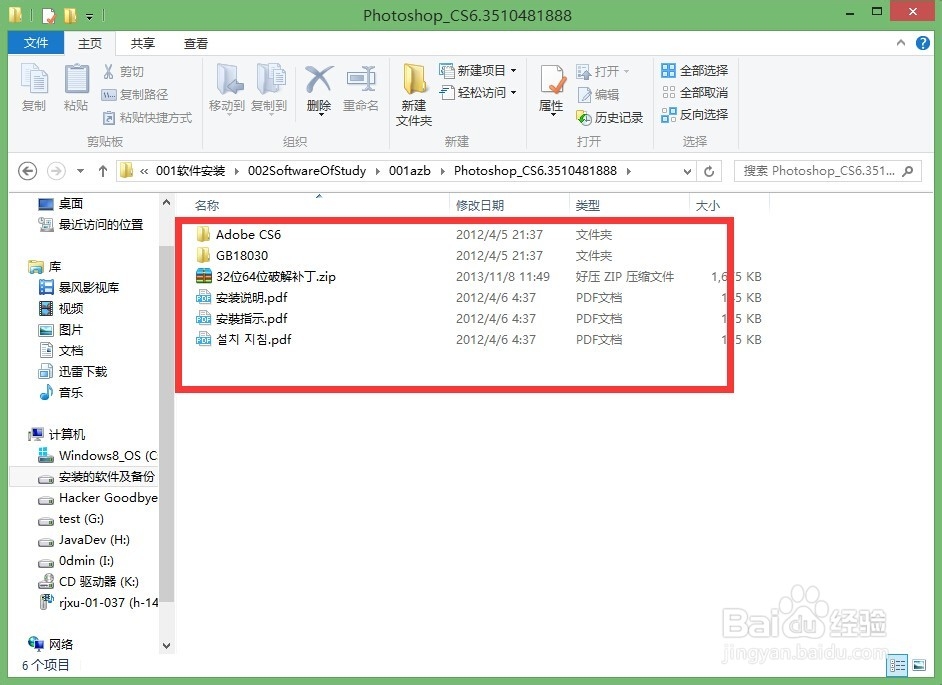Screen dimensions: 942x685
Task: Open the Documents (文档) library
Action: [x=61, y=350]
